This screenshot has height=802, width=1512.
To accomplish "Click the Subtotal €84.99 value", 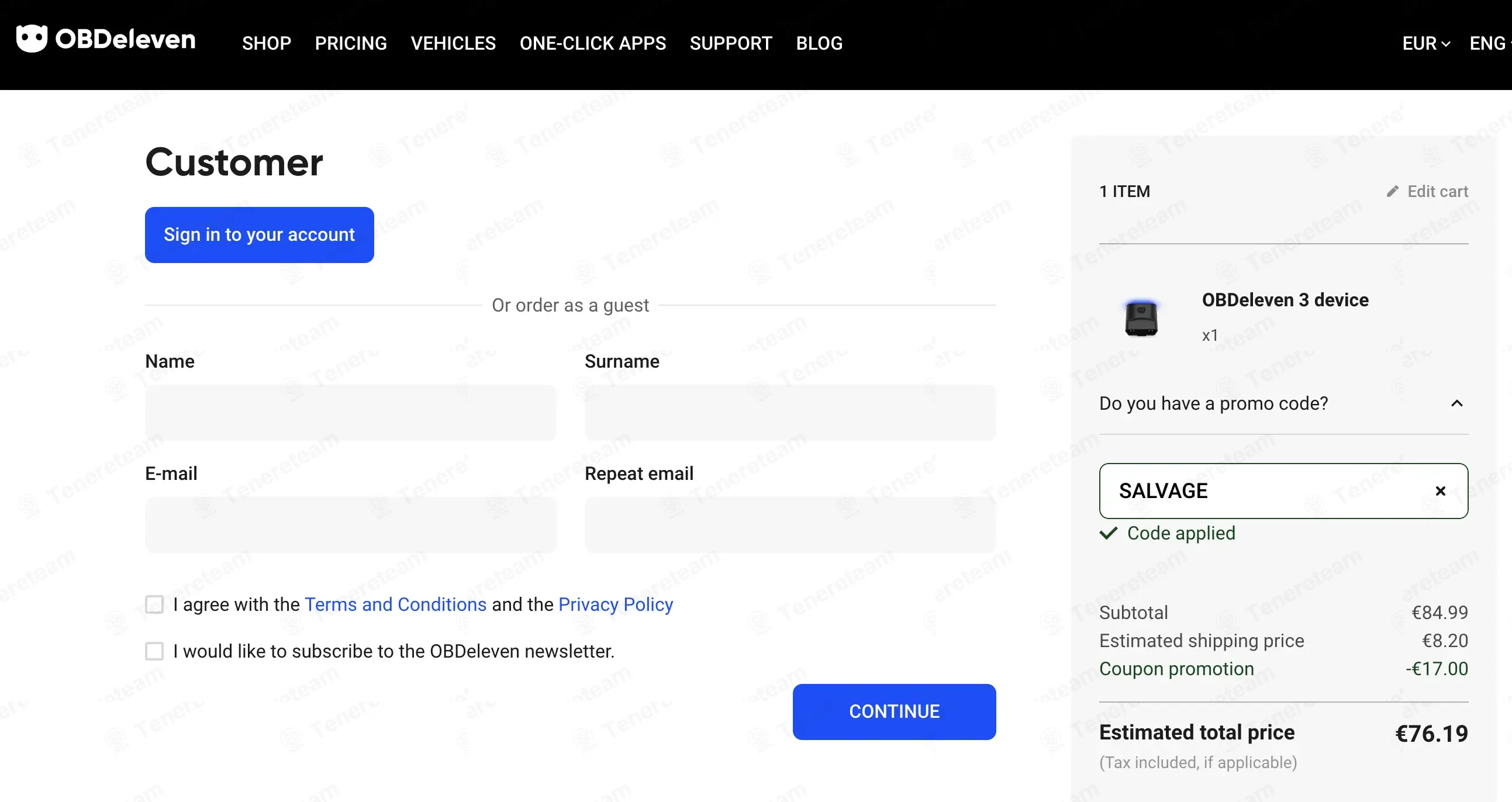I will (1440, 613).
